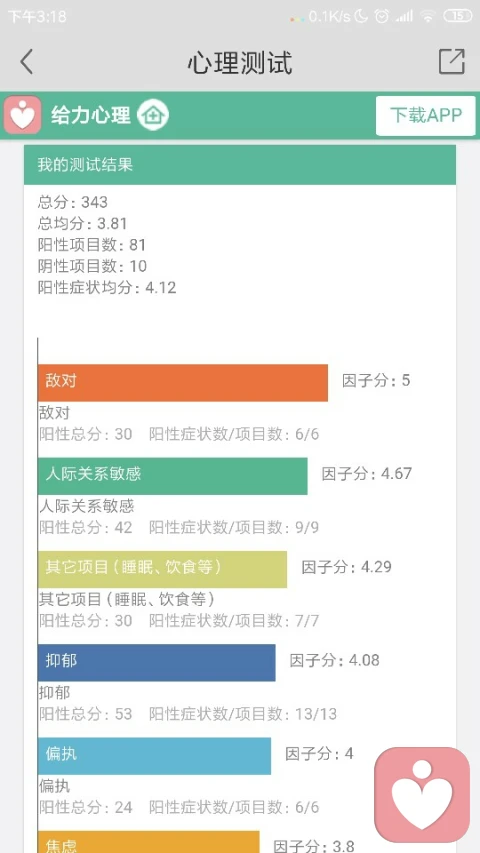This screenshot has height=853, width=480.
Task: Tap the alarm clock status icon
Action: tap(382, 16)
